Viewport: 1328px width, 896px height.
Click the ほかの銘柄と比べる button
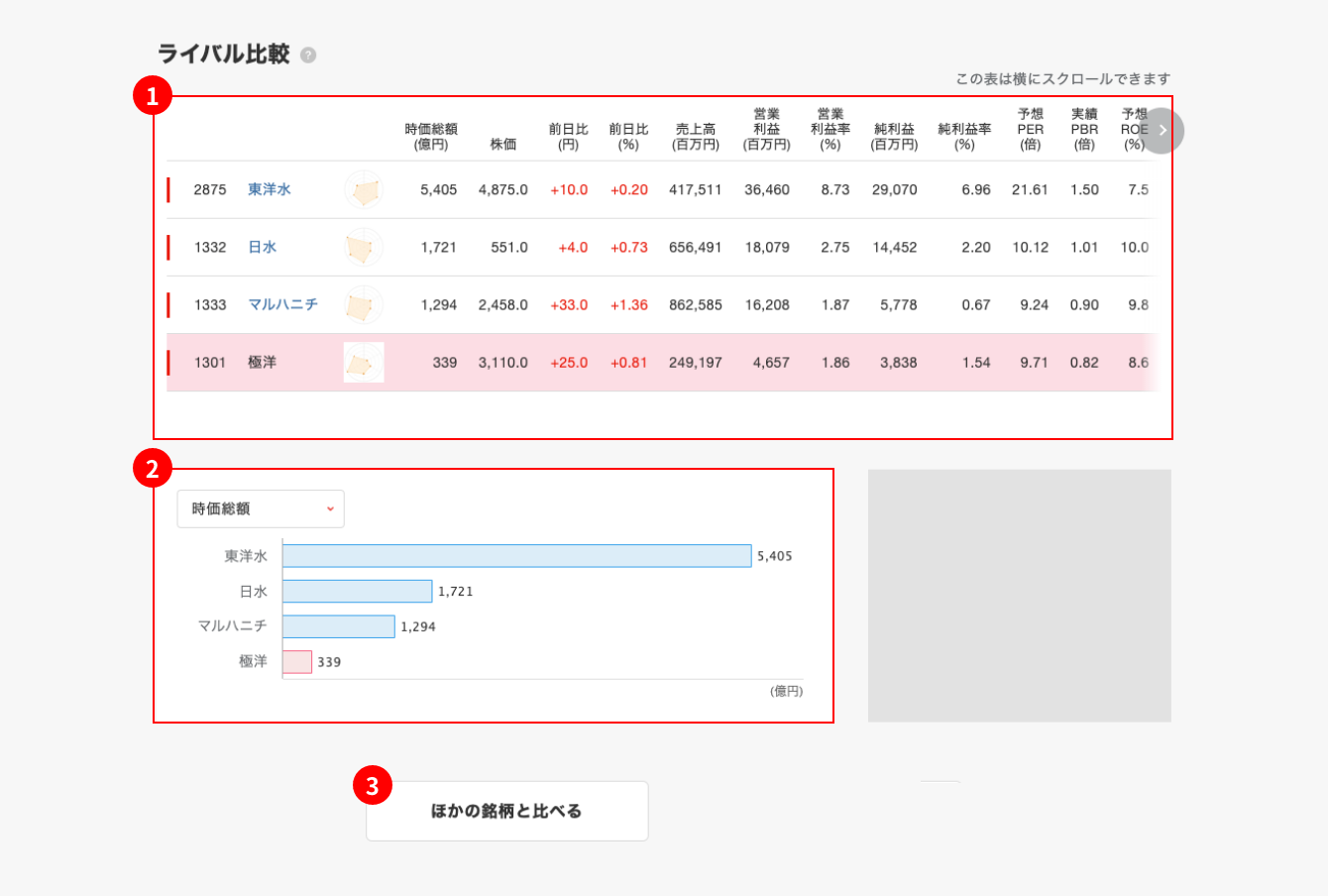pyautogui.click(x=507, y=811)
